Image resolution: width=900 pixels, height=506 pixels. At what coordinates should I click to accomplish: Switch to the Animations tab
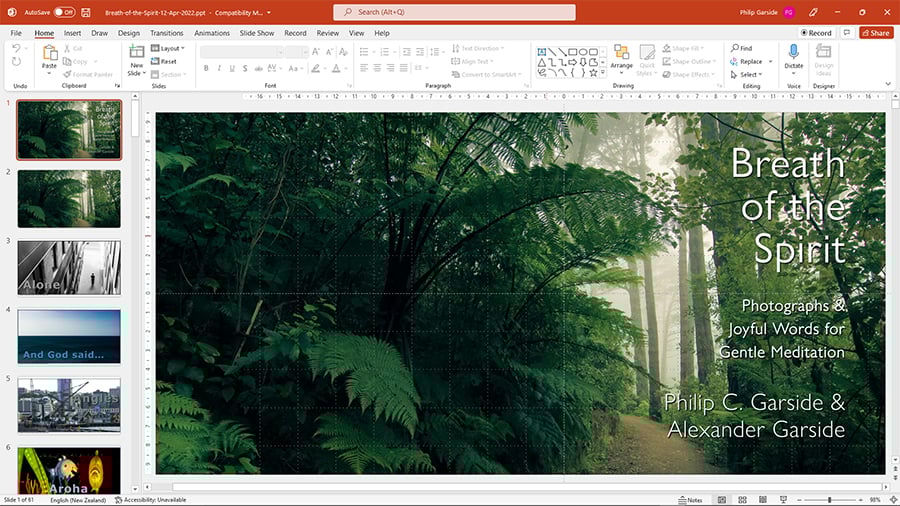pyautogui.click(x=212, y=33)
